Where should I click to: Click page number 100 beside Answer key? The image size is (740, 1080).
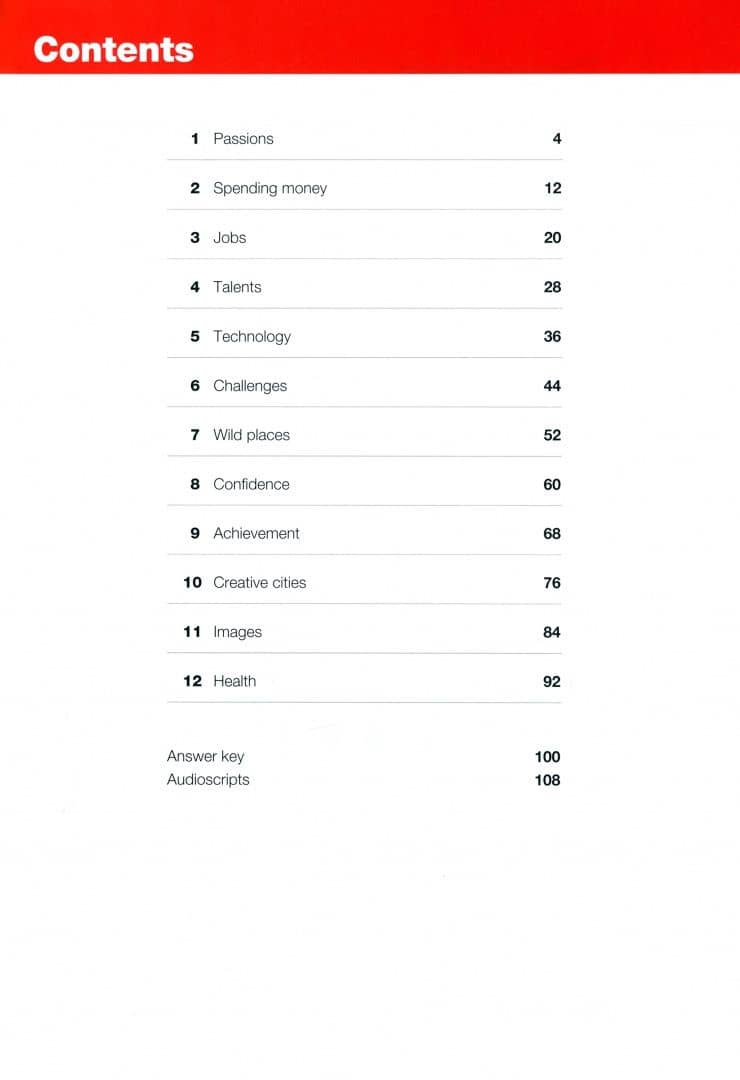[x=548, y=757]
